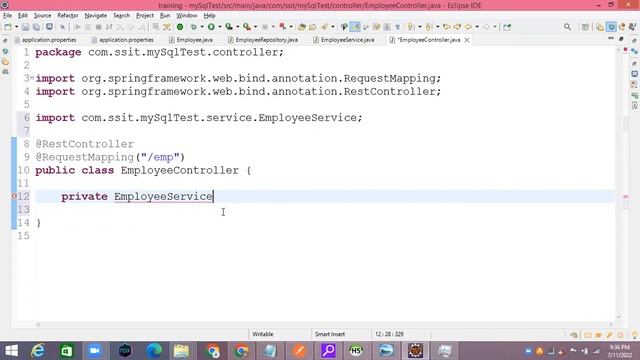The width and height of the screenshot is (640, 360).
Task: Open the Help menu
Action: [209, 16]
